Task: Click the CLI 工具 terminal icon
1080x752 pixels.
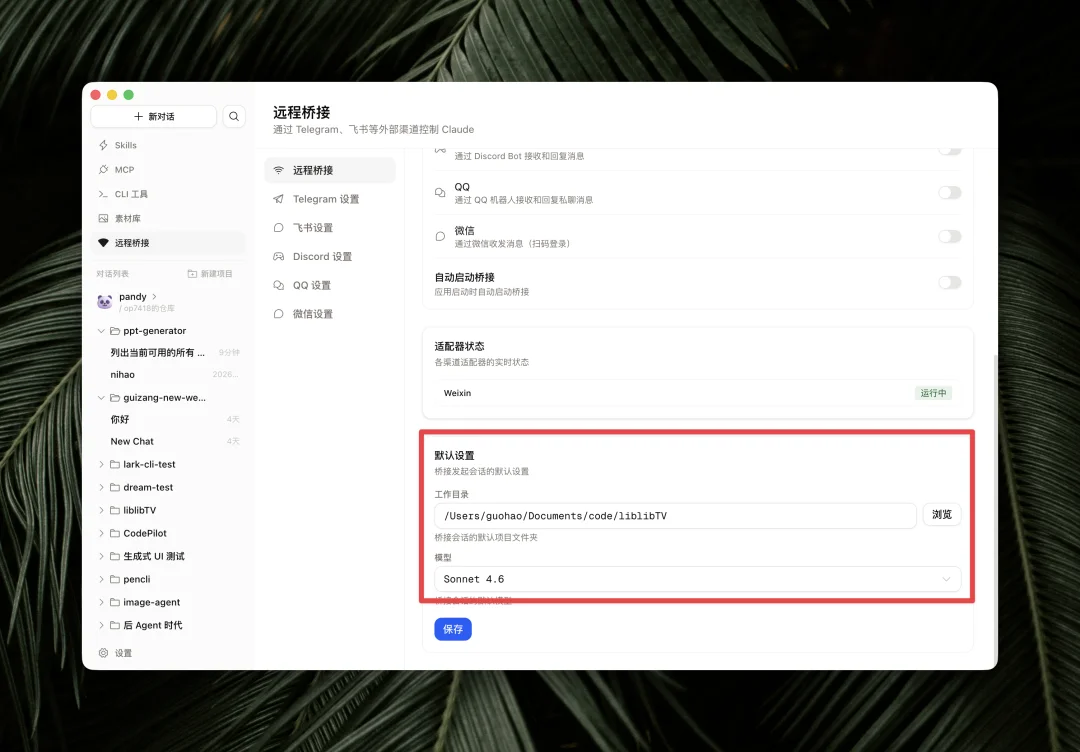Action: (103, 193)
